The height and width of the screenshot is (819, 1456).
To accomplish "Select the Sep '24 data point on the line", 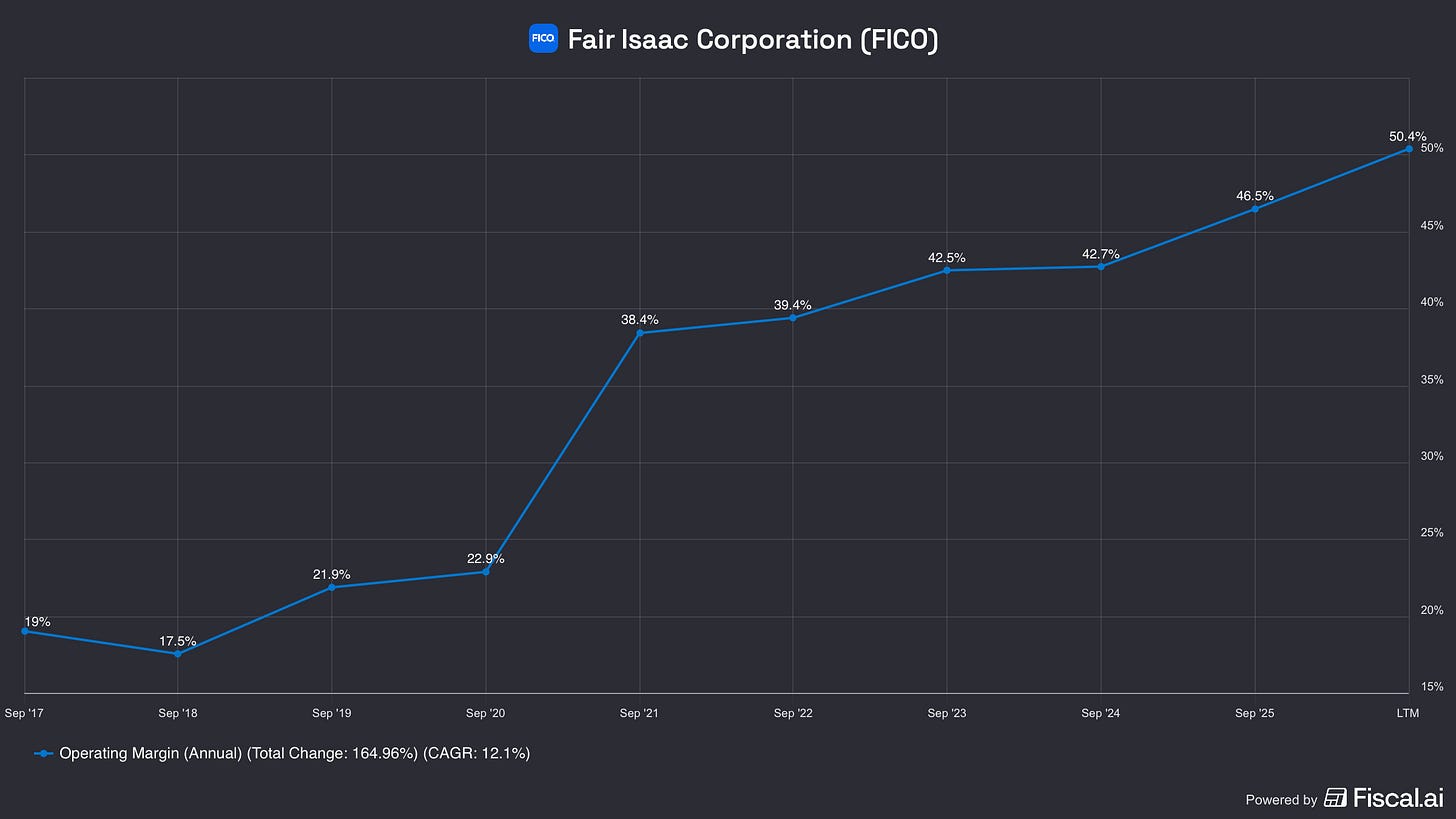I will [1101, 267].
